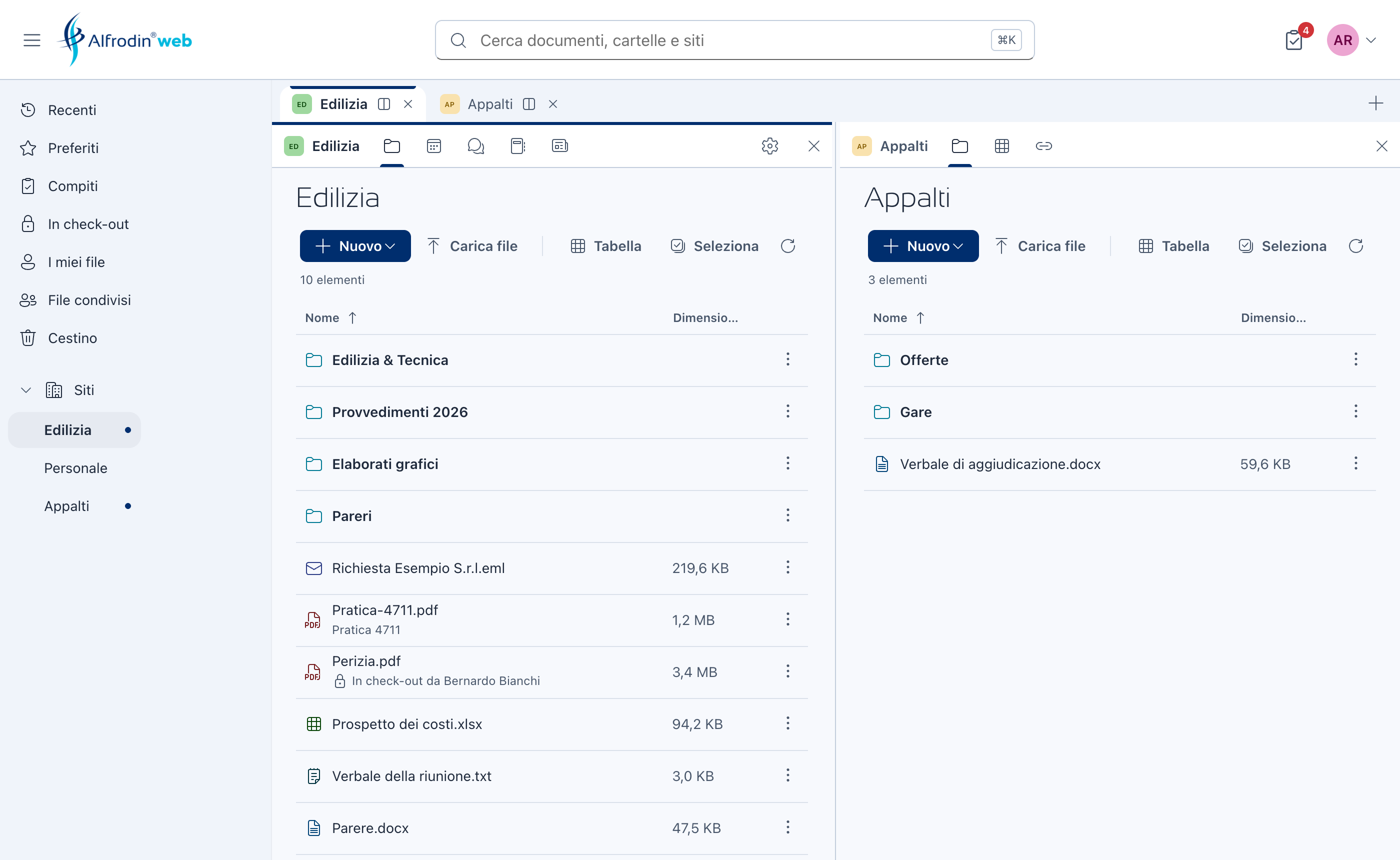This screenshot has height=860, width=1400.
Task: Collapse the Siti tree section
Action: pos(26,390)
